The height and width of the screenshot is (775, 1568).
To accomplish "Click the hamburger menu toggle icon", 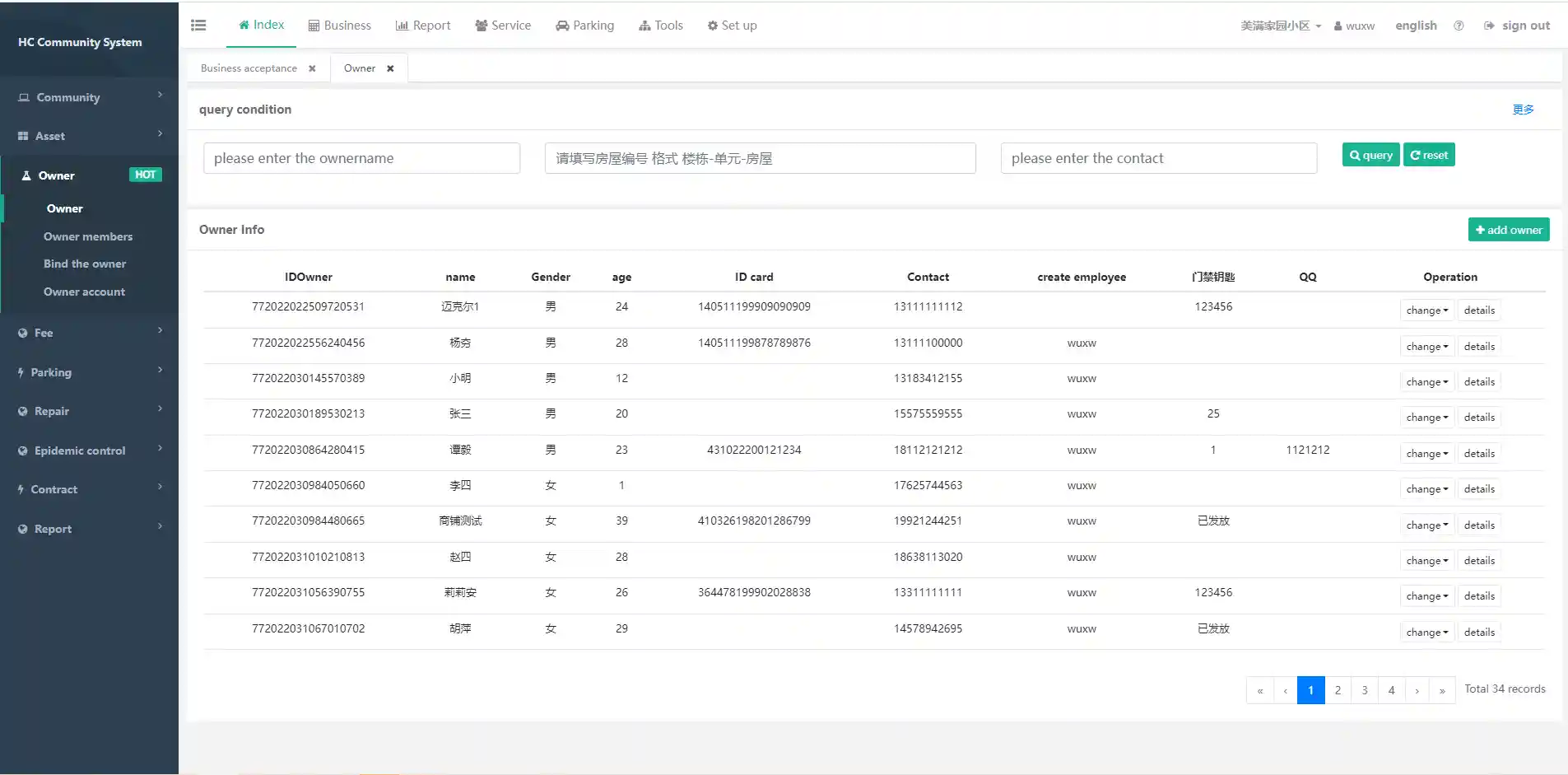I will coord(198,26).
